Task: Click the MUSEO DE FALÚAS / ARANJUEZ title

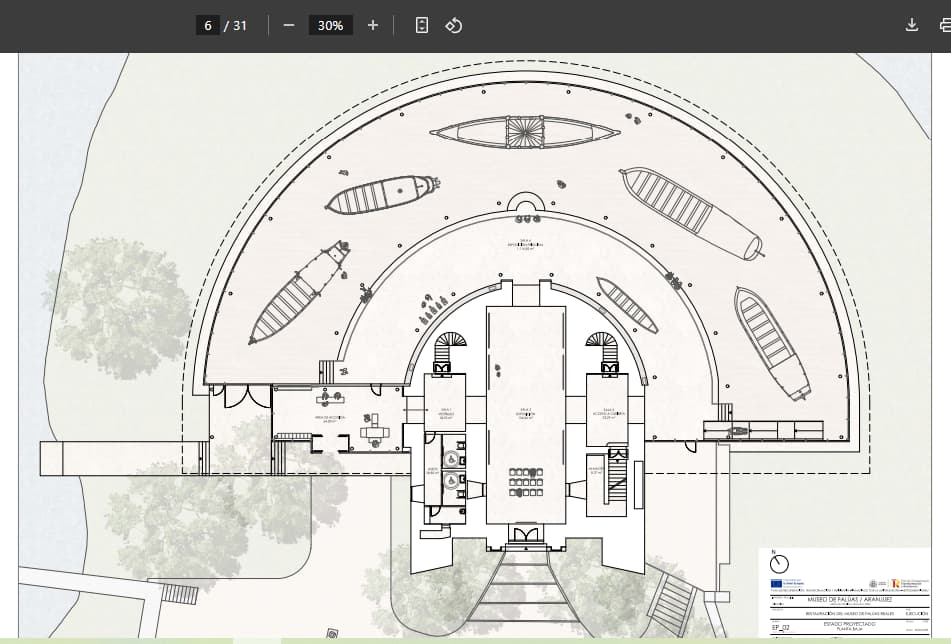Action: point(850,601)
